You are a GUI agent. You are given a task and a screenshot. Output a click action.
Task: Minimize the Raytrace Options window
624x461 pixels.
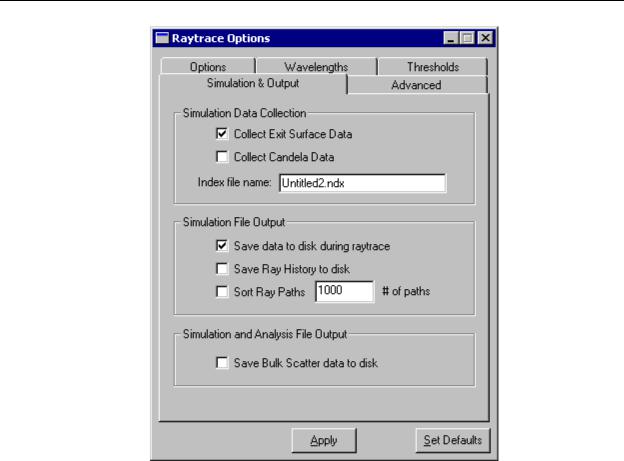tap(450, 38)
